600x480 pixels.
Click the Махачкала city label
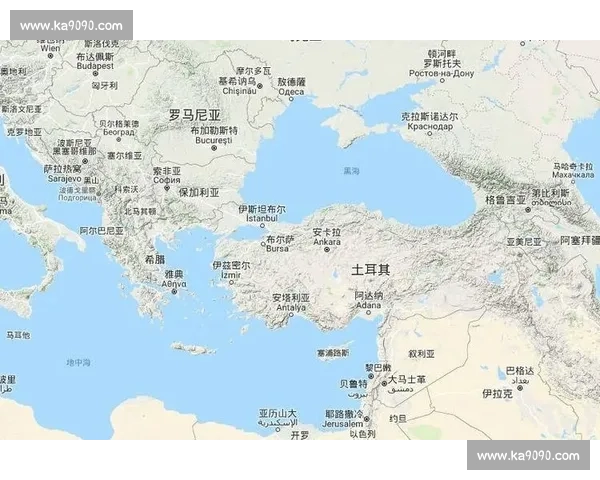[573, 175]
